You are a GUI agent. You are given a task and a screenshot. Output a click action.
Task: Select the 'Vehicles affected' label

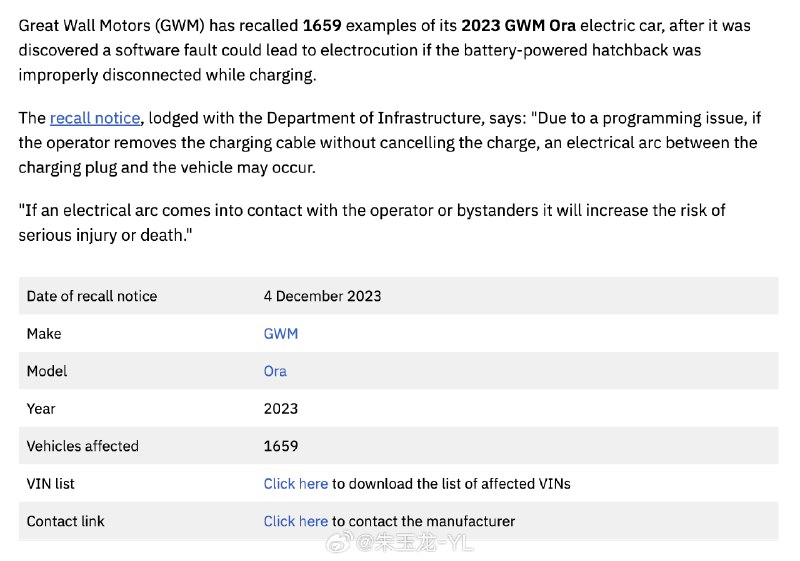(83, 446)
